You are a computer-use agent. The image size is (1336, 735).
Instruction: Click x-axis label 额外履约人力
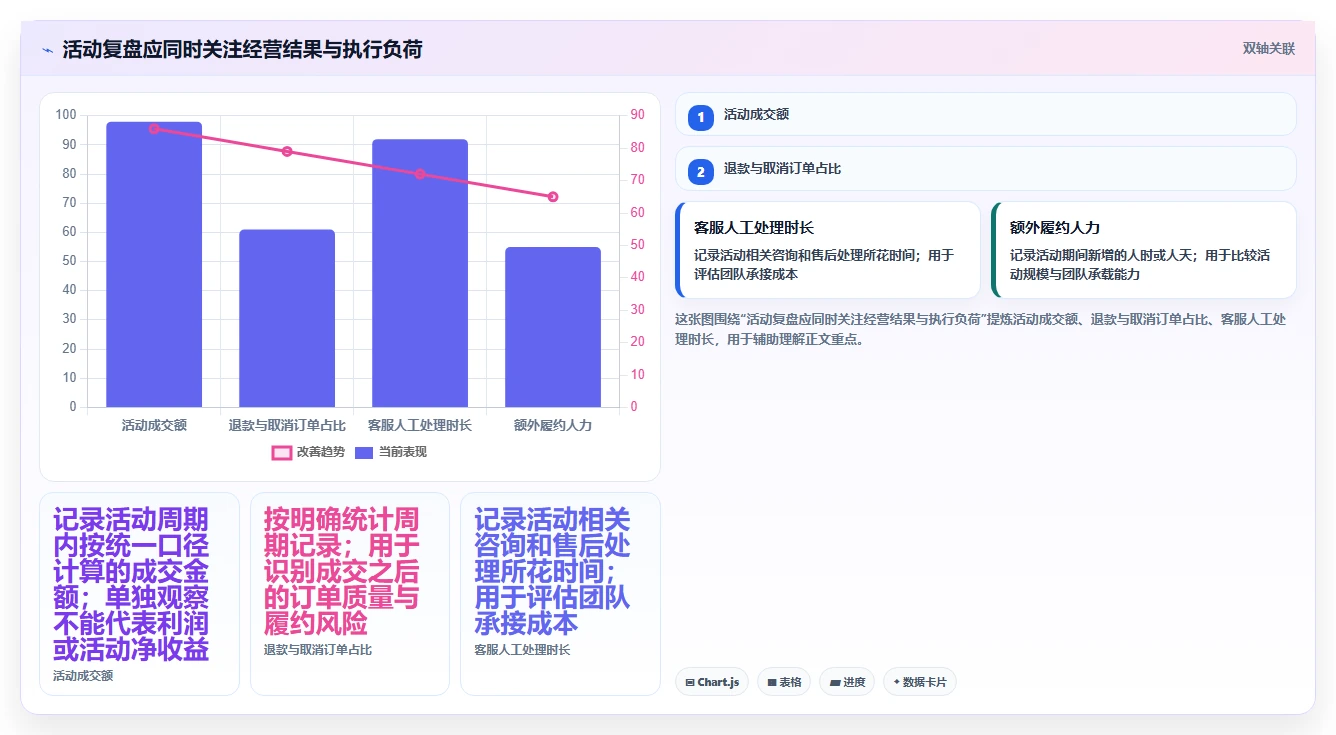(x=553, y=425)
